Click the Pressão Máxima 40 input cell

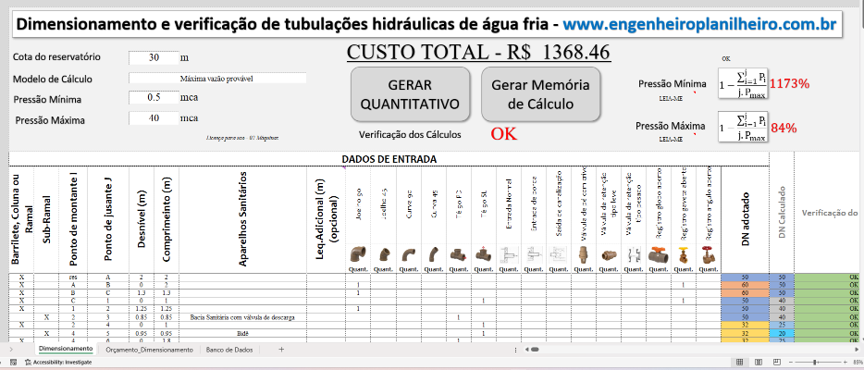pyautogui.click(x=154, y=119)
